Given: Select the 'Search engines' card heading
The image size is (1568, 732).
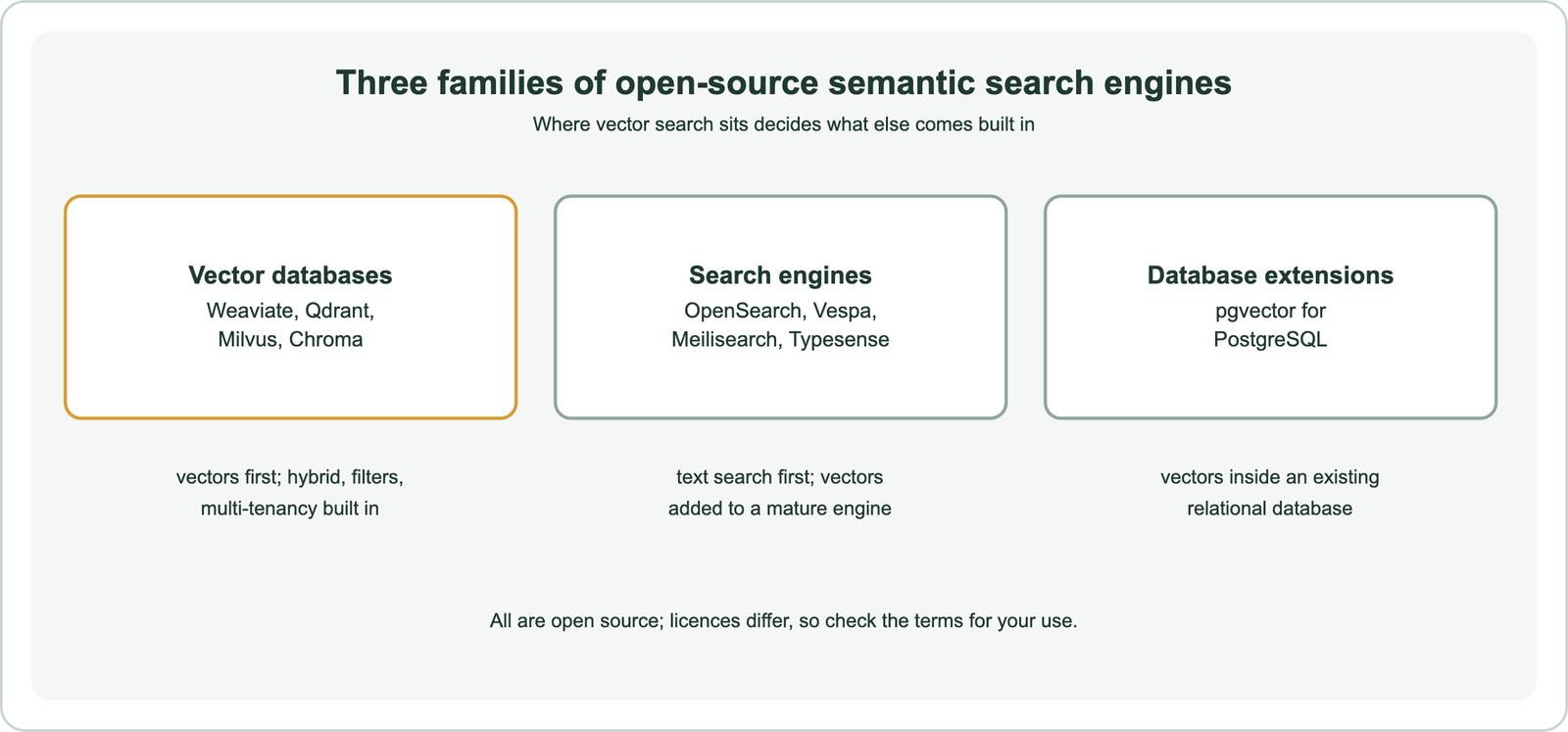Looking at the screenshot, I should click(x=780, y=275).
